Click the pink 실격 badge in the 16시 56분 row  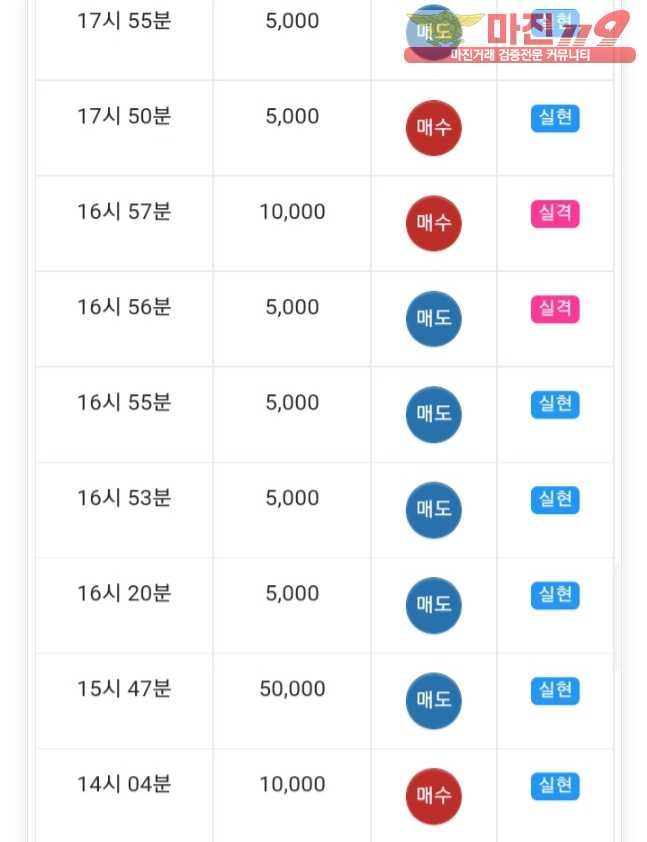click(555, 309)
